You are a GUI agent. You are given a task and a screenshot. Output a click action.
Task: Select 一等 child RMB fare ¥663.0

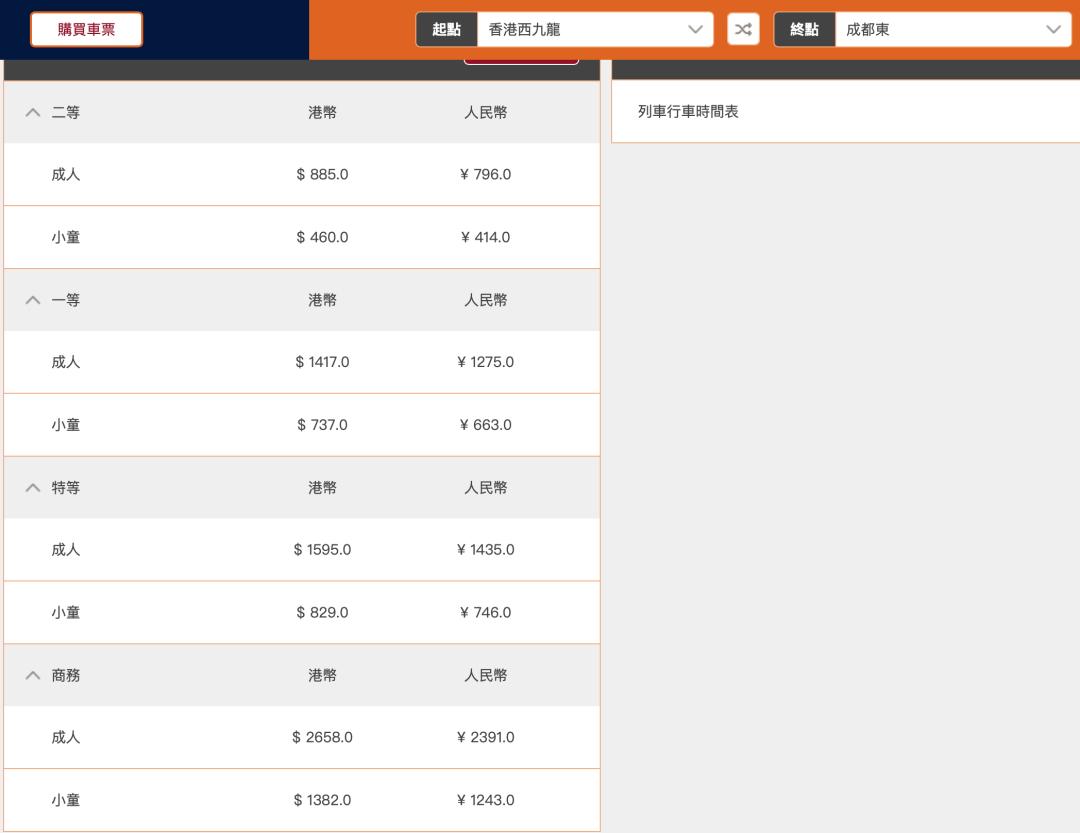click(x=485, y=425)
